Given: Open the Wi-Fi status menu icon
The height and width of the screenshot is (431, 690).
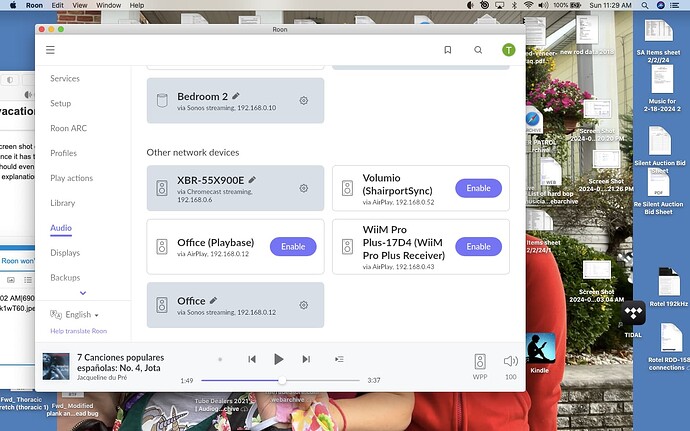Looking at the screenshot, I should point(529,5).
